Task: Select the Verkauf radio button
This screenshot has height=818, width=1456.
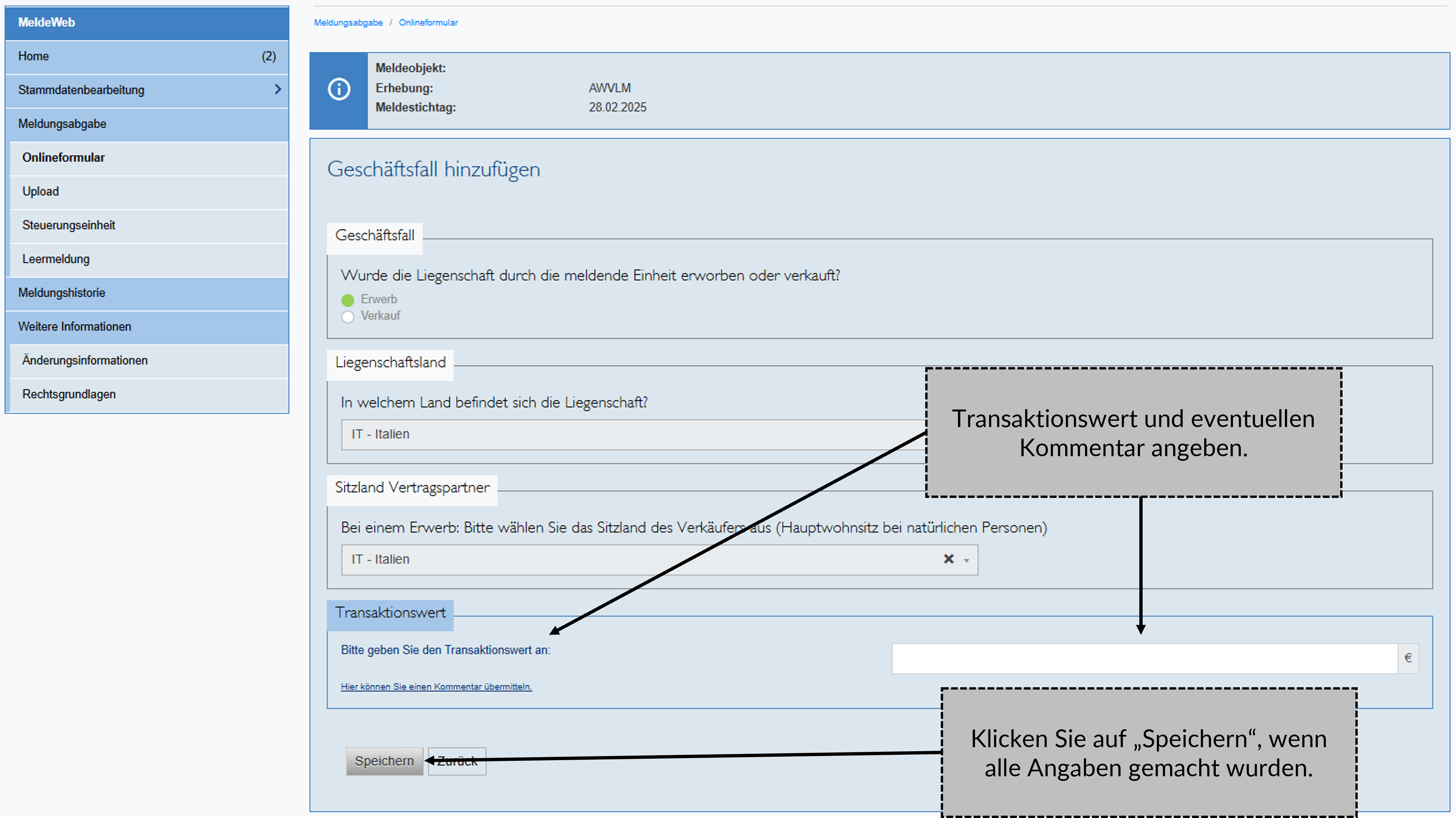Action: [347, 316]
